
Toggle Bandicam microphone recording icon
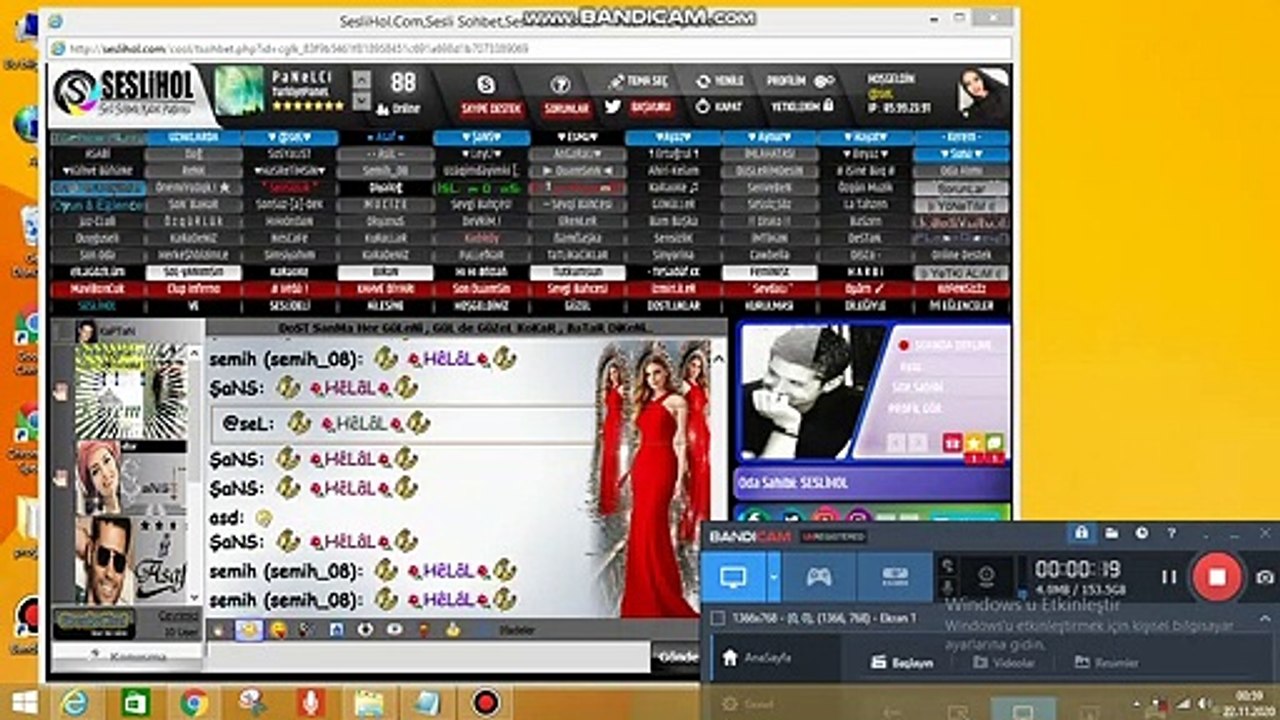click(947, 589)
